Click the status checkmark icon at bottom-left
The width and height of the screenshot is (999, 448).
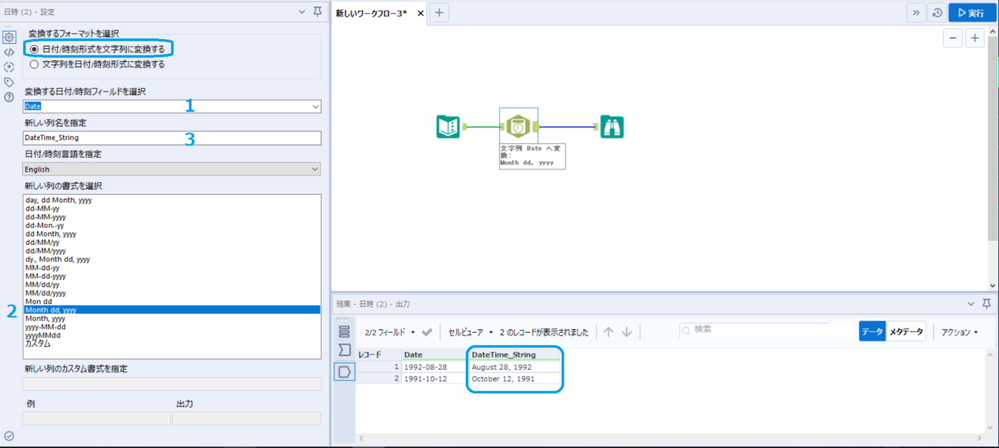click(9, 436)
